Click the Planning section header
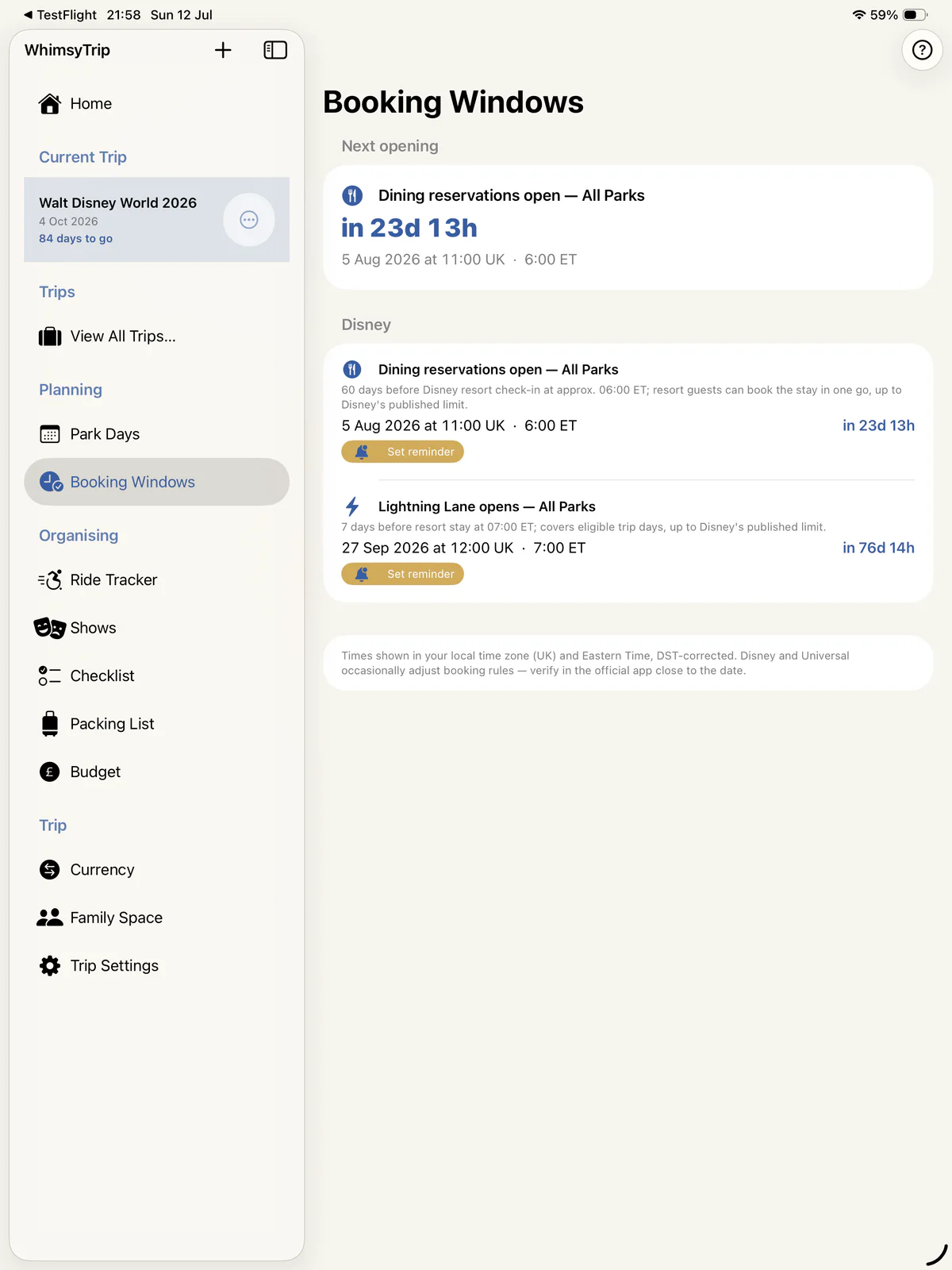Screen dimensions: 952x1270 click(x=71, y=390)
